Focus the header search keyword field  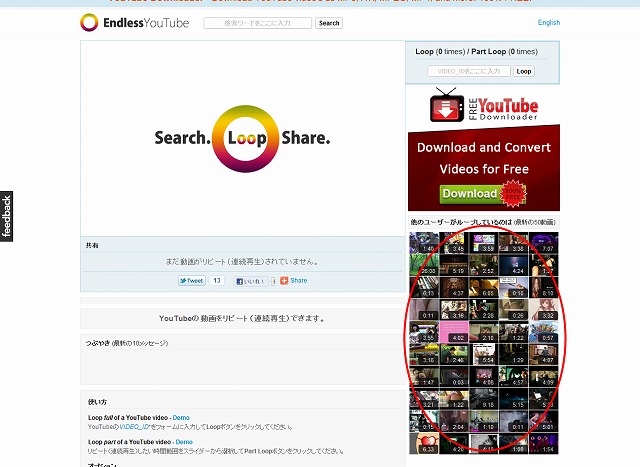[258, 23]
